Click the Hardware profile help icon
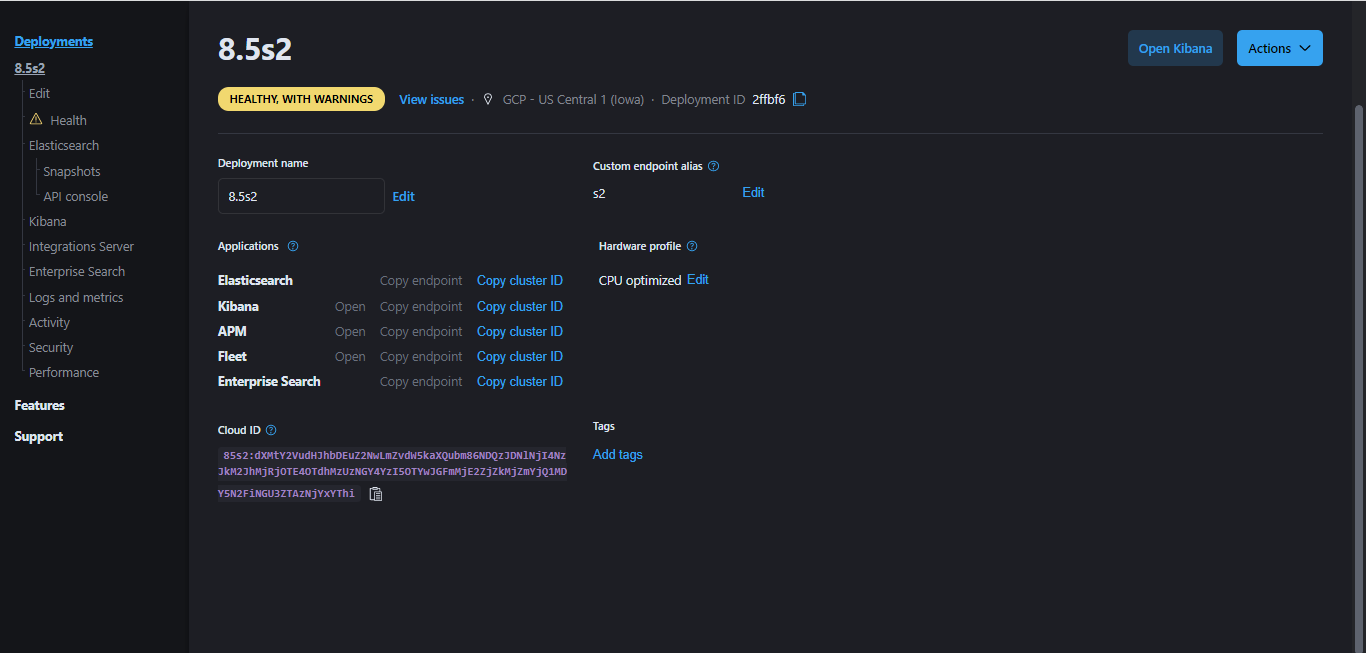The image size is (1366, 653). [x=691, y=246]
